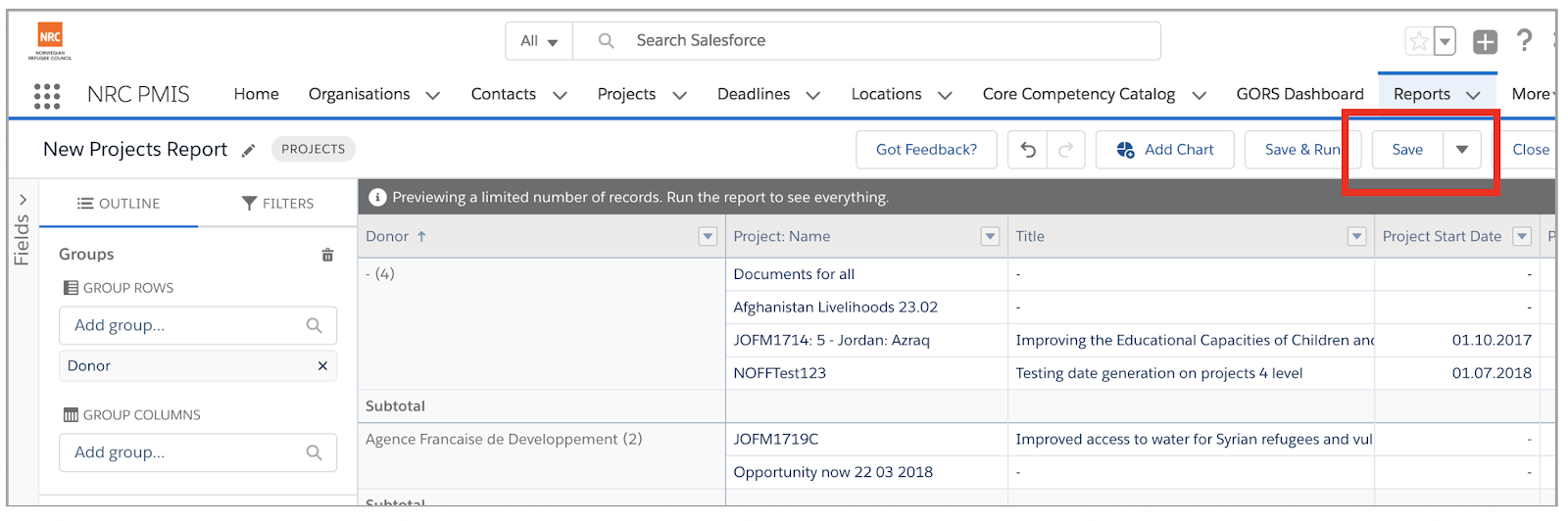The width and height of the screenshot is (1568, 521).
Task: Select the Donor group pill
Action: [x=198, y=366]
